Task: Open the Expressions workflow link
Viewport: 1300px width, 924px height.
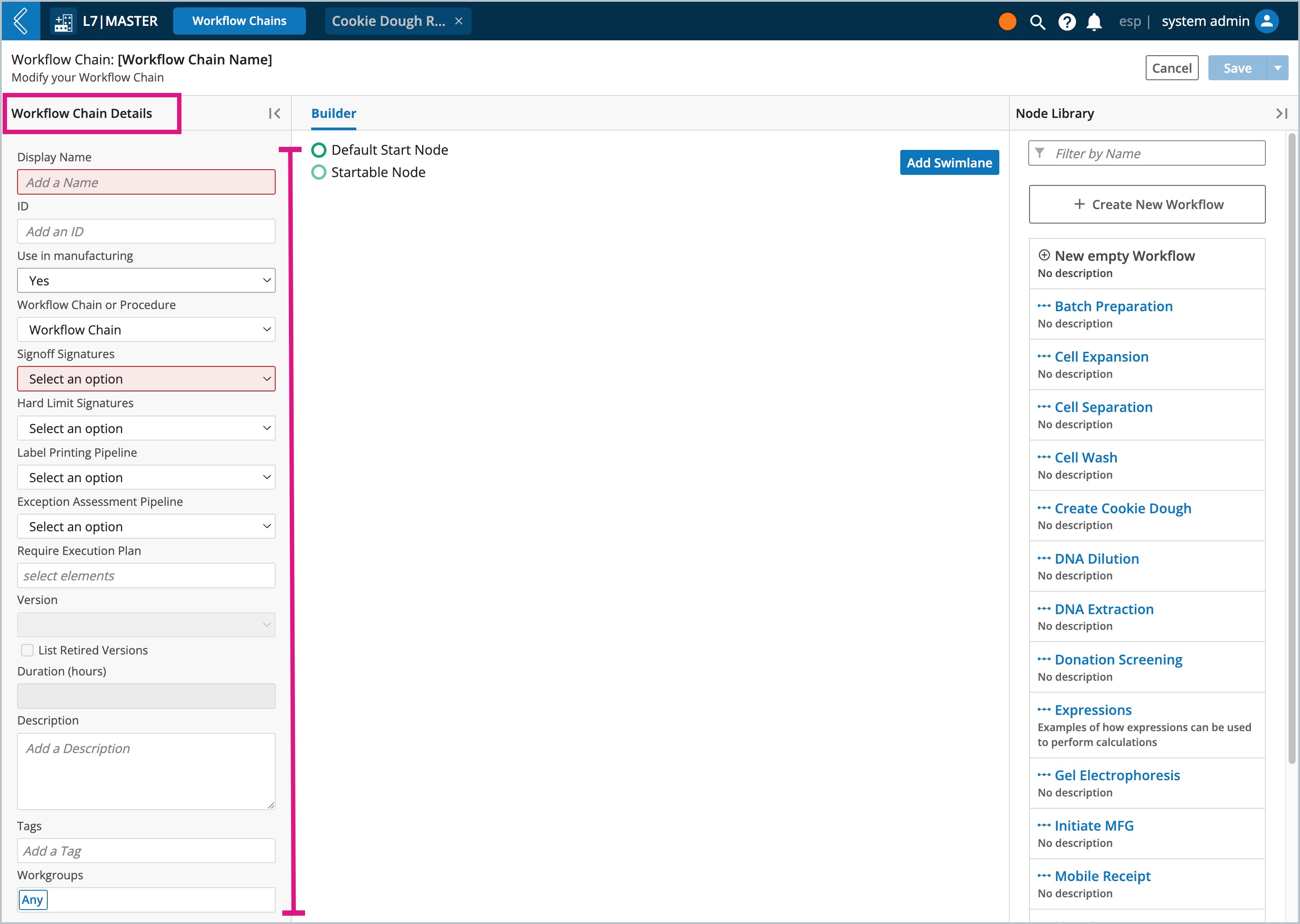Action: [x=1093, y=710]
